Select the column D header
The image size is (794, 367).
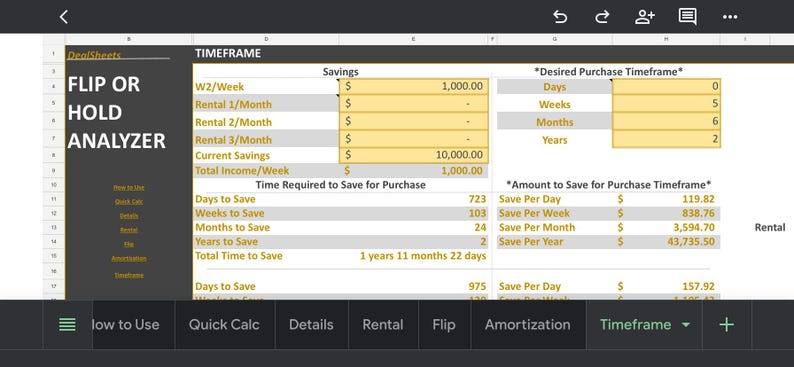266,39
